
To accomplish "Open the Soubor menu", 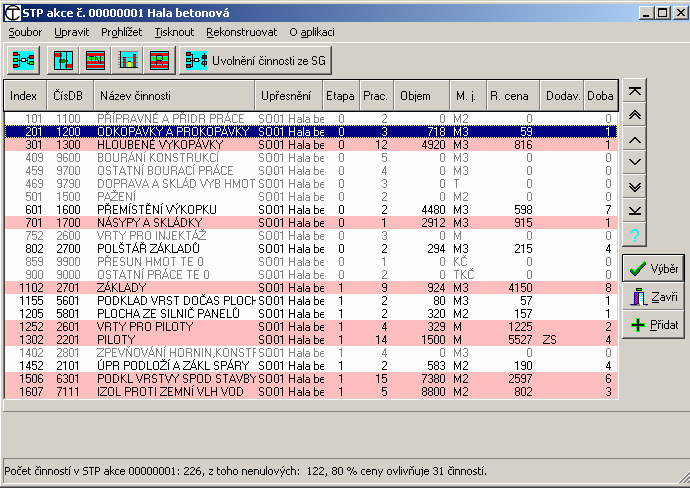I will tap(25, 32).
